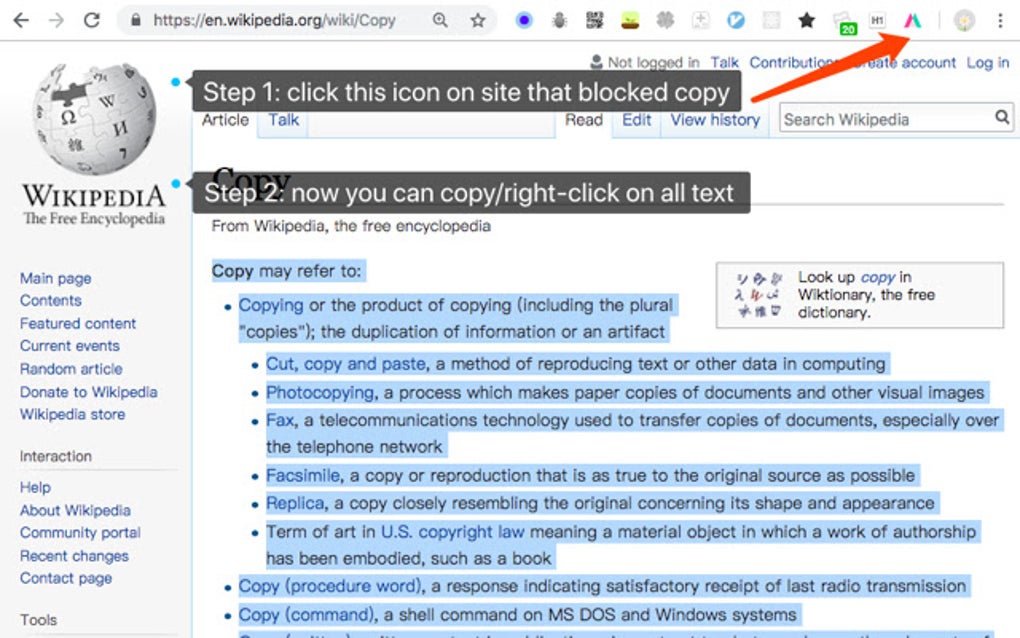Reload the page with the refresh icon
Image resolution: width=1020 pixels, height=638 pixels.
pos(92,20)
